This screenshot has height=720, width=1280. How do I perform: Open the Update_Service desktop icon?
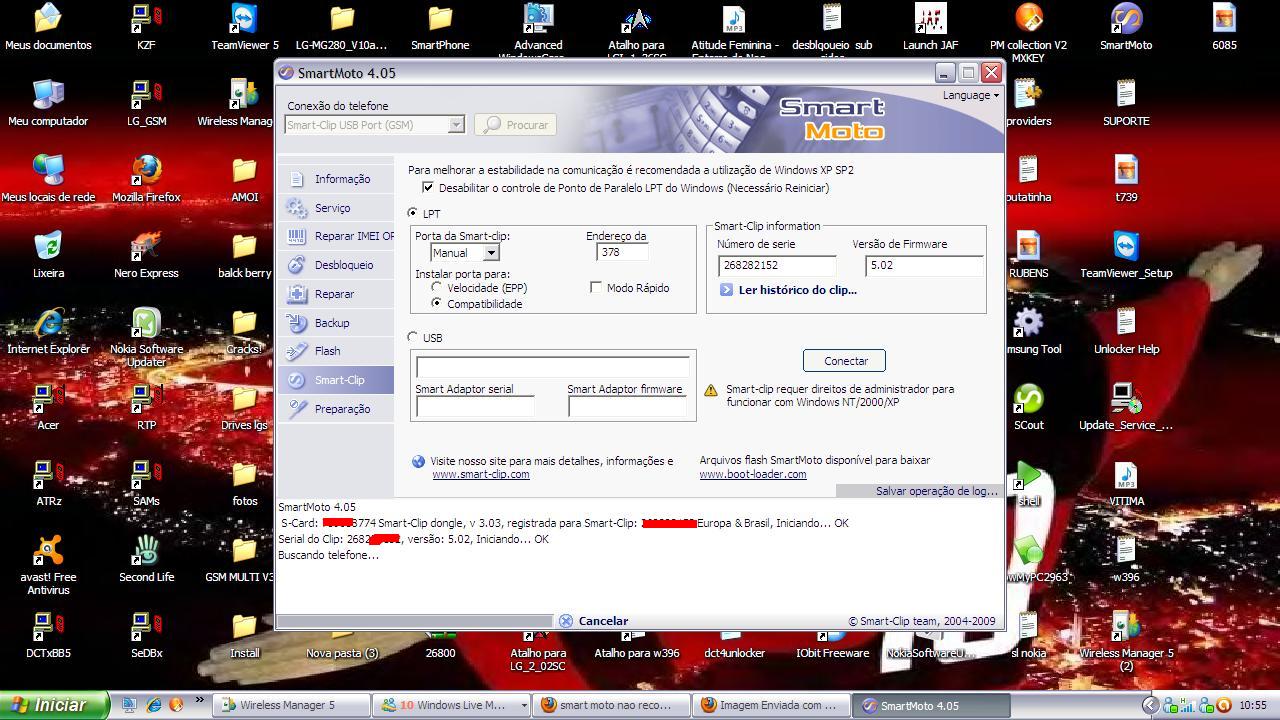(x=1126, y=407)
